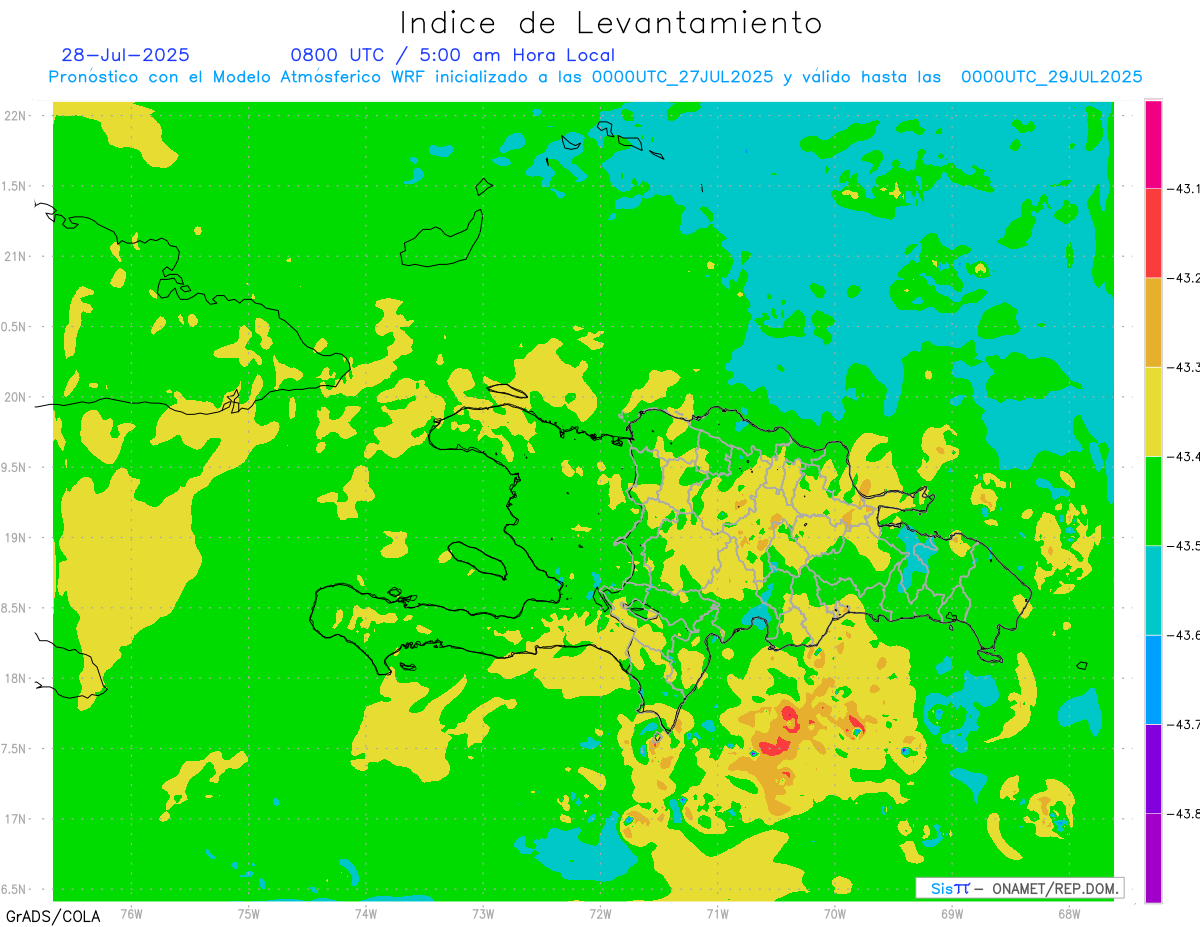Click the '73W' longitude label
This screenshot has width=1200, height=927.
[x=483, y=913]
